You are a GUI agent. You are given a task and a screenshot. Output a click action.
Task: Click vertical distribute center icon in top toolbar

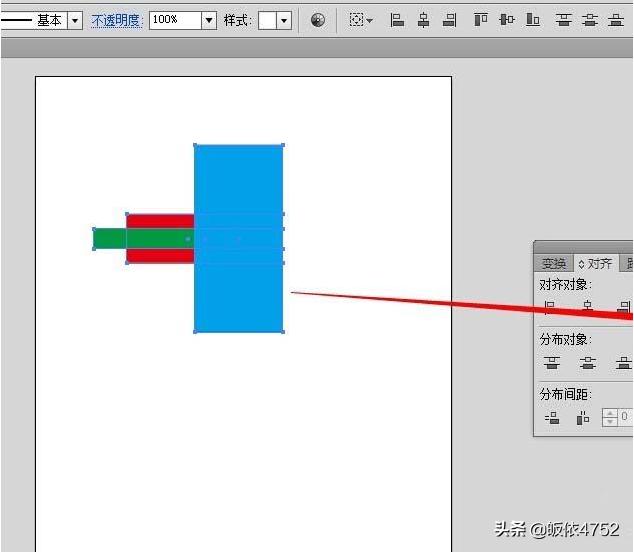590,19
